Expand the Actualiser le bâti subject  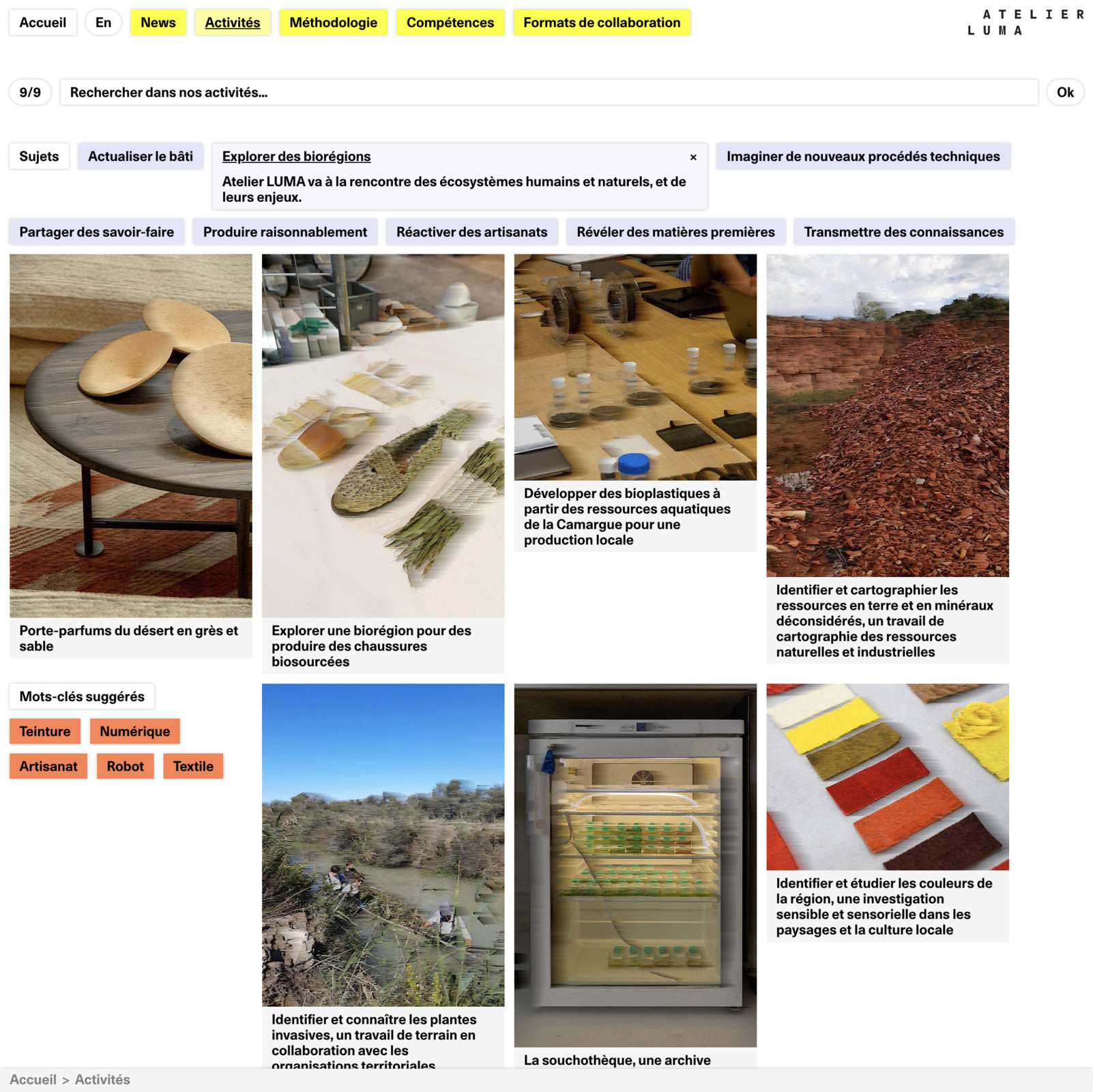point(140,156)
